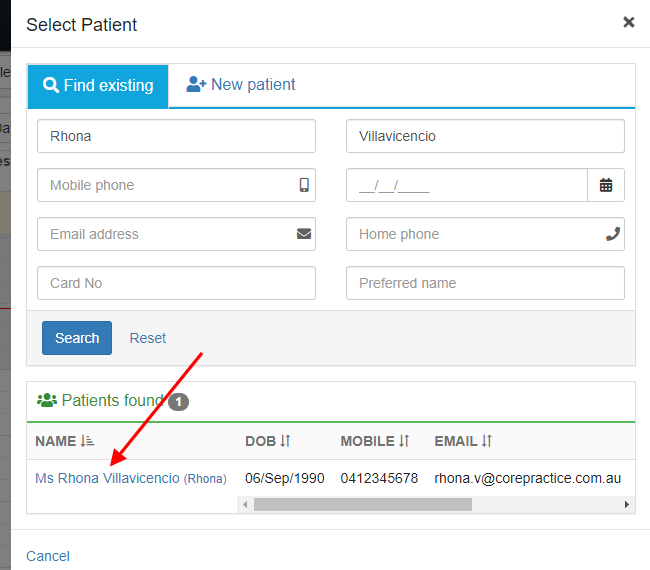
Task: Click the blue Search button
Action: pos(77,338)
